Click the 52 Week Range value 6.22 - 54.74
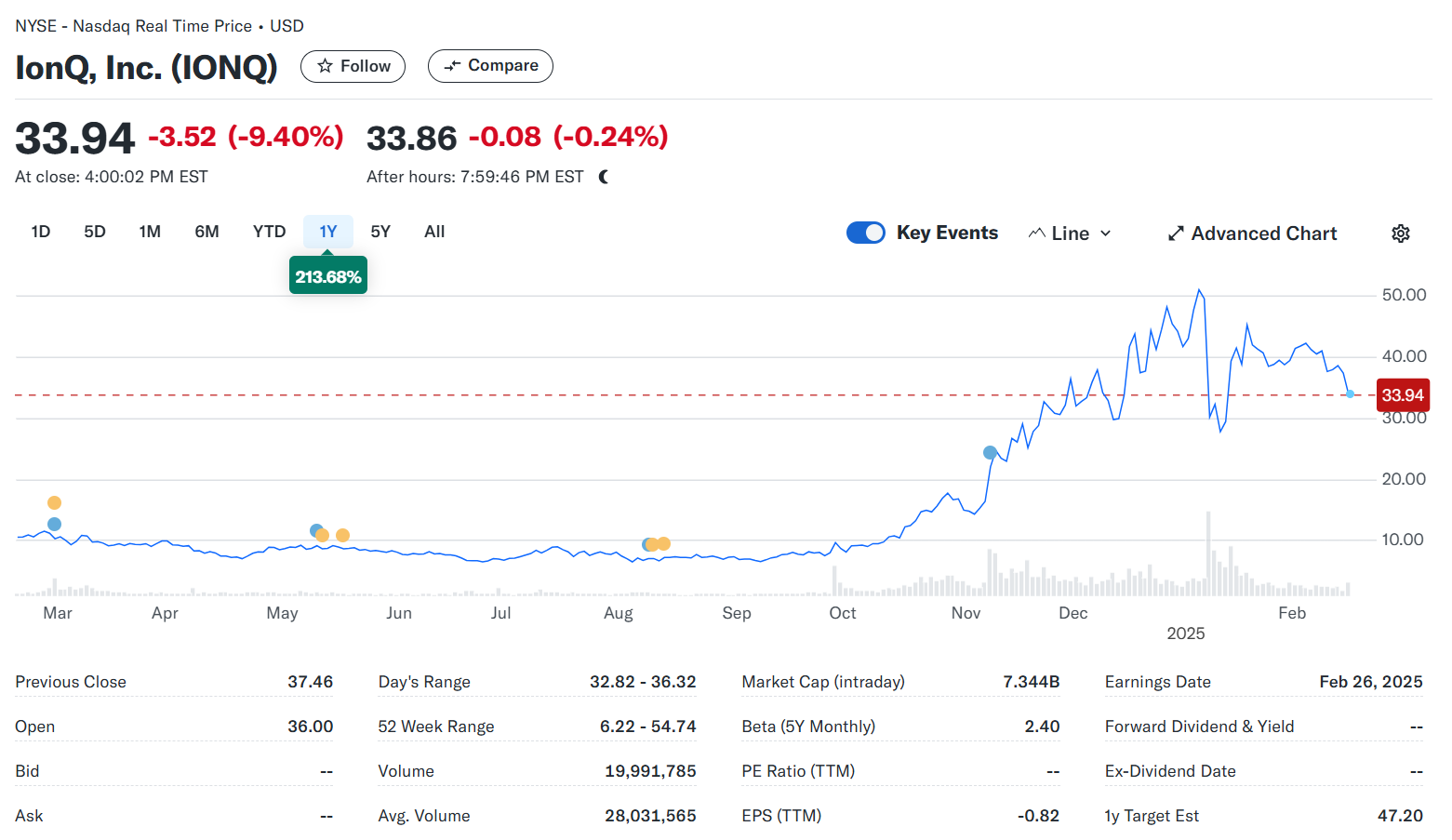Screen dimensions: 1452x840 pos(647,727)
